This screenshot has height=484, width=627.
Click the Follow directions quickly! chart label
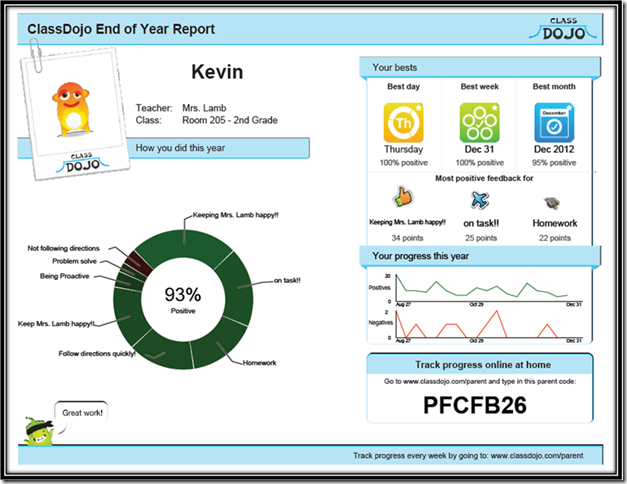(97, 354)
